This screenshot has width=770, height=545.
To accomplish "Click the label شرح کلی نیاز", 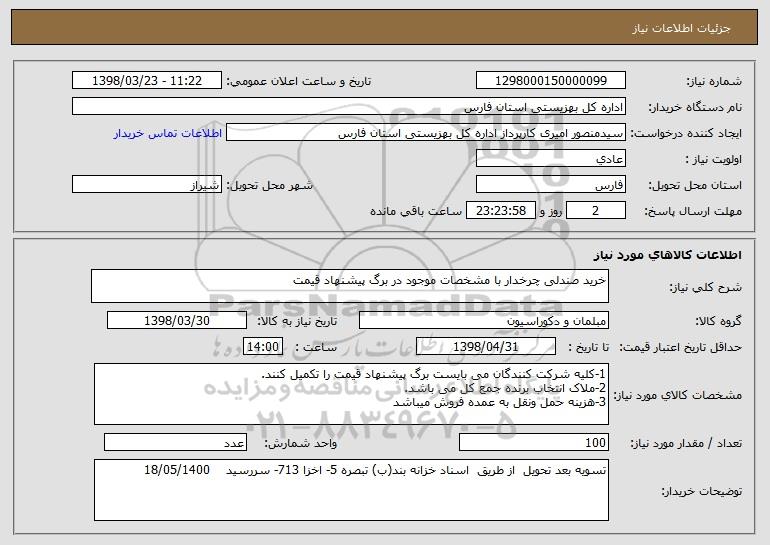I will click(706, 287).
